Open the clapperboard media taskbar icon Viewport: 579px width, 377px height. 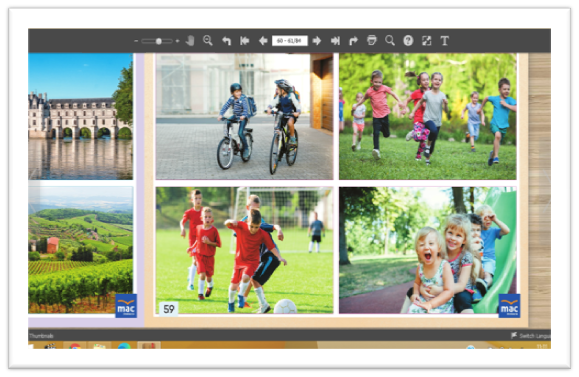point(50,346)
